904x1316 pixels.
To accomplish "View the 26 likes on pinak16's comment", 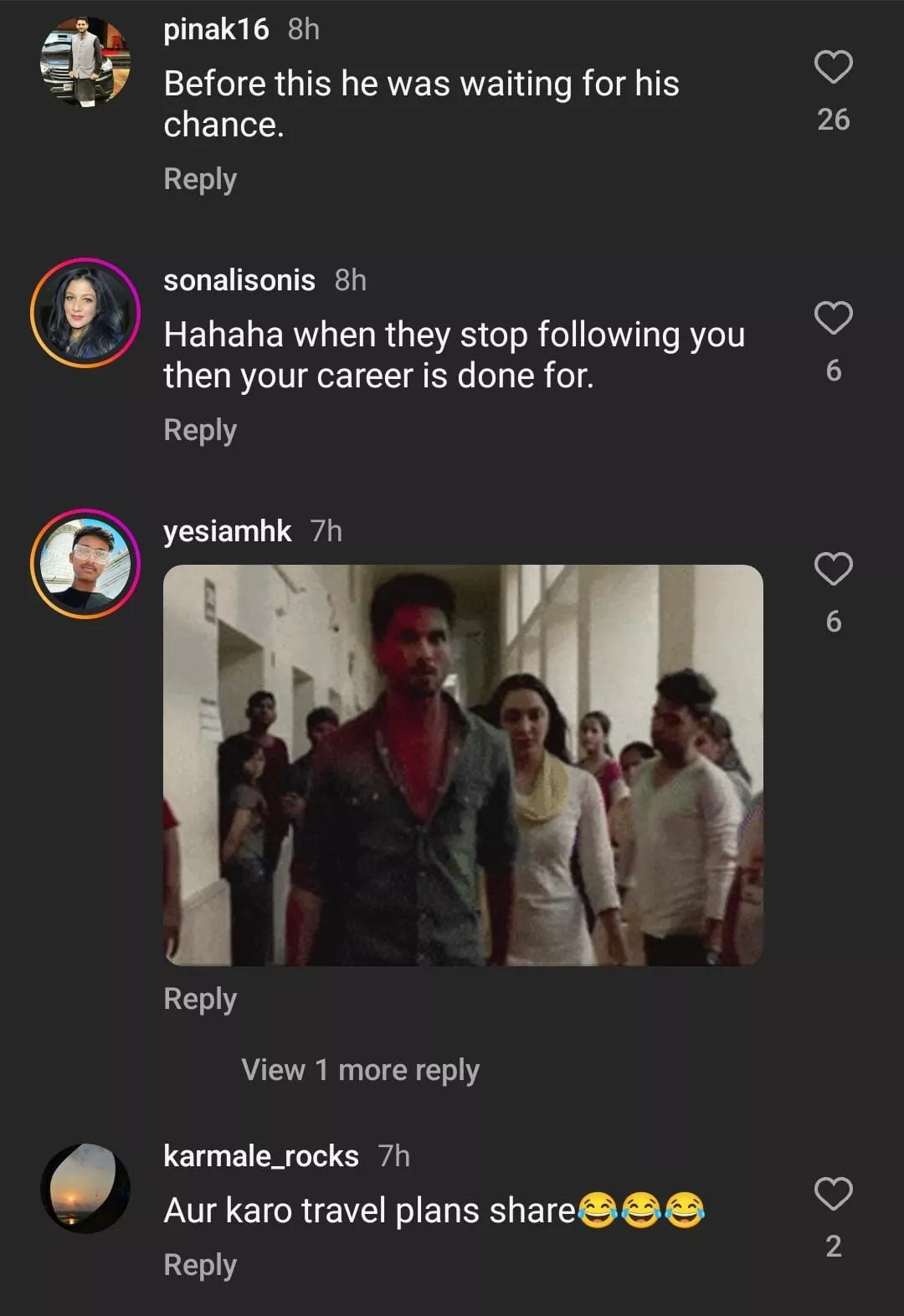I will coord(833,120).
